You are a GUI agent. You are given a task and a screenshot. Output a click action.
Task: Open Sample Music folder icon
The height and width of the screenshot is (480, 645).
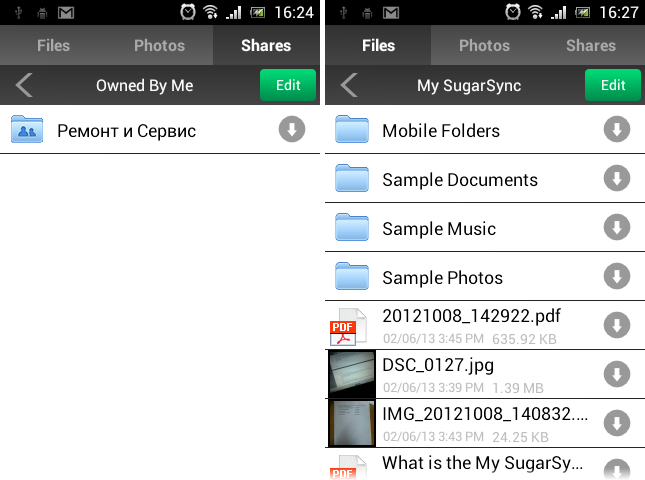pyautogui.click(x=352, y=227)
